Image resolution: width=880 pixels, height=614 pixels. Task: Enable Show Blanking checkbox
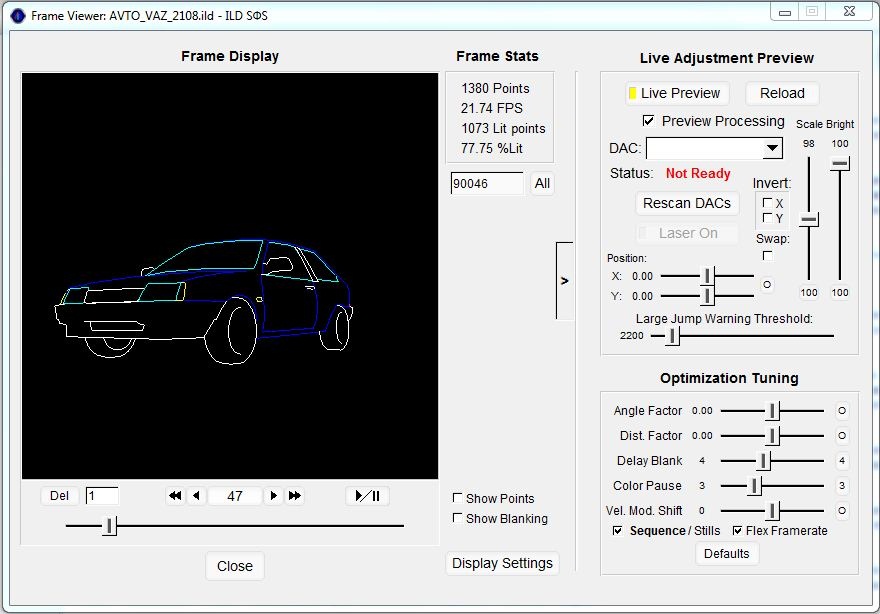click(x=457, y=518)
